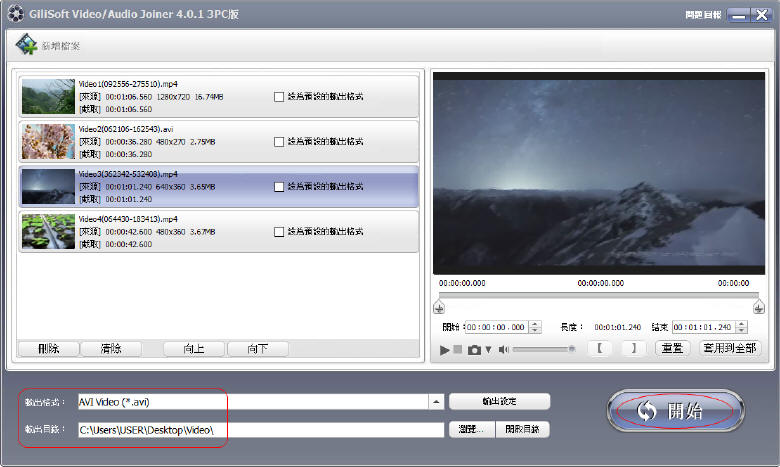Image resolution: width=780 pixels, height=467 pixels.
Task: Click the 瀏覽 browse button
Action: point(470,429)
